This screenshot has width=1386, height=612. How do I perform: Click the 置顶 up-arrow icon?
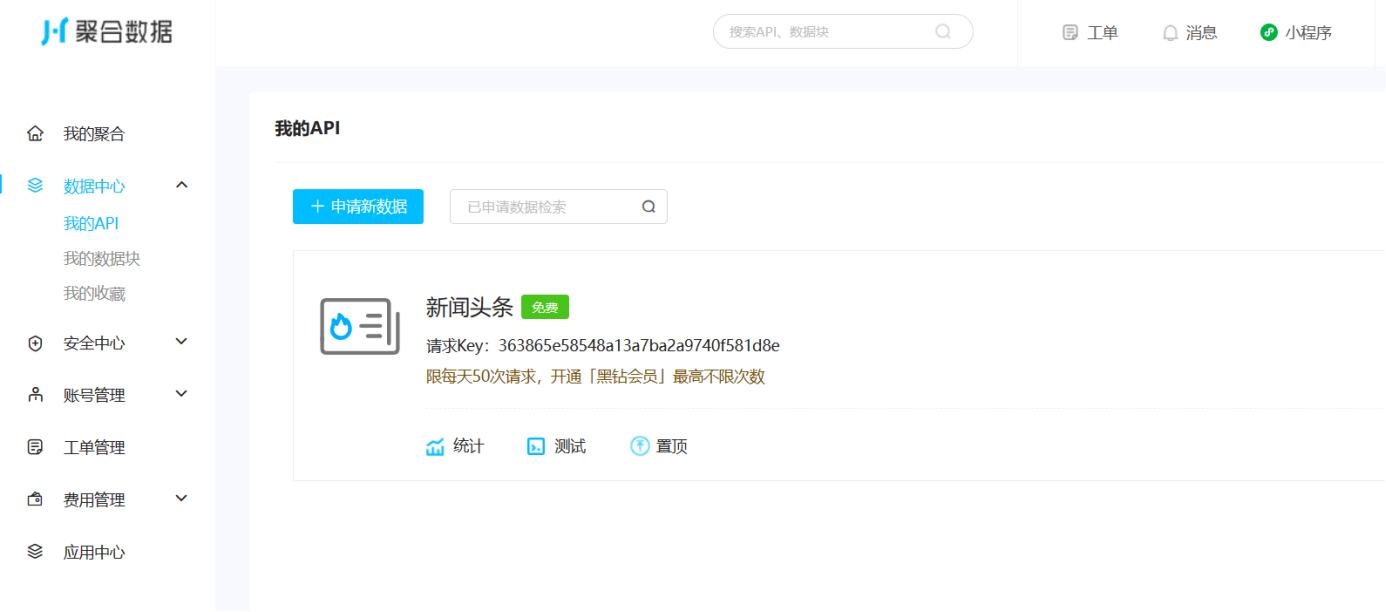pos(640,446)
